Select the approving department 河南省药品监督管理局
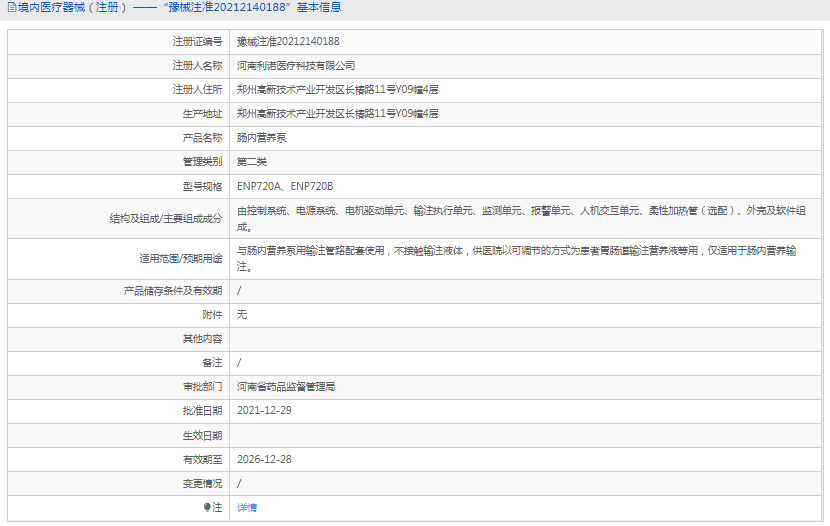Image resolution: width=830 pixels, height=526 pixels. coord(286,386)
